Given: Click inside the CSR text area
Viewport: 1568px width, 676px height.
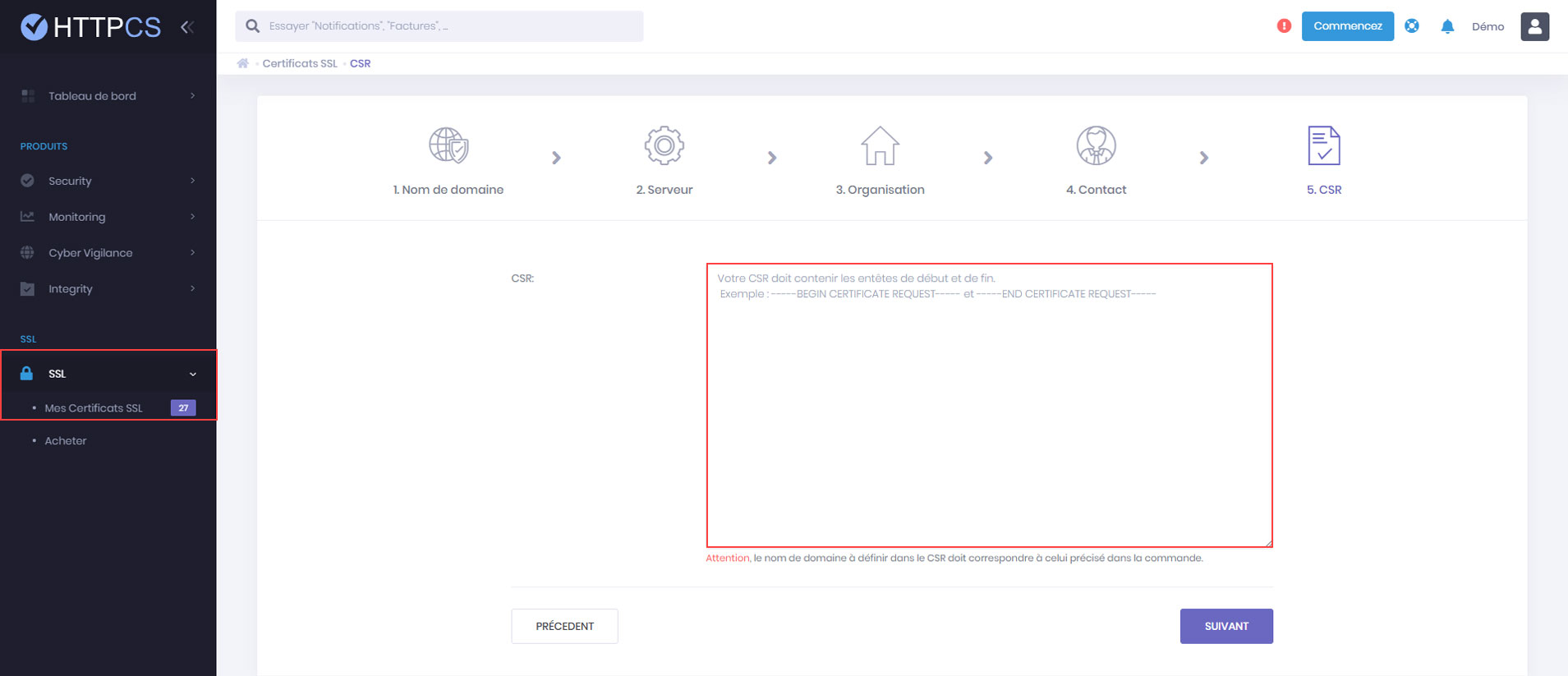Looking at the screenshot, I should [x=989, y=405].
